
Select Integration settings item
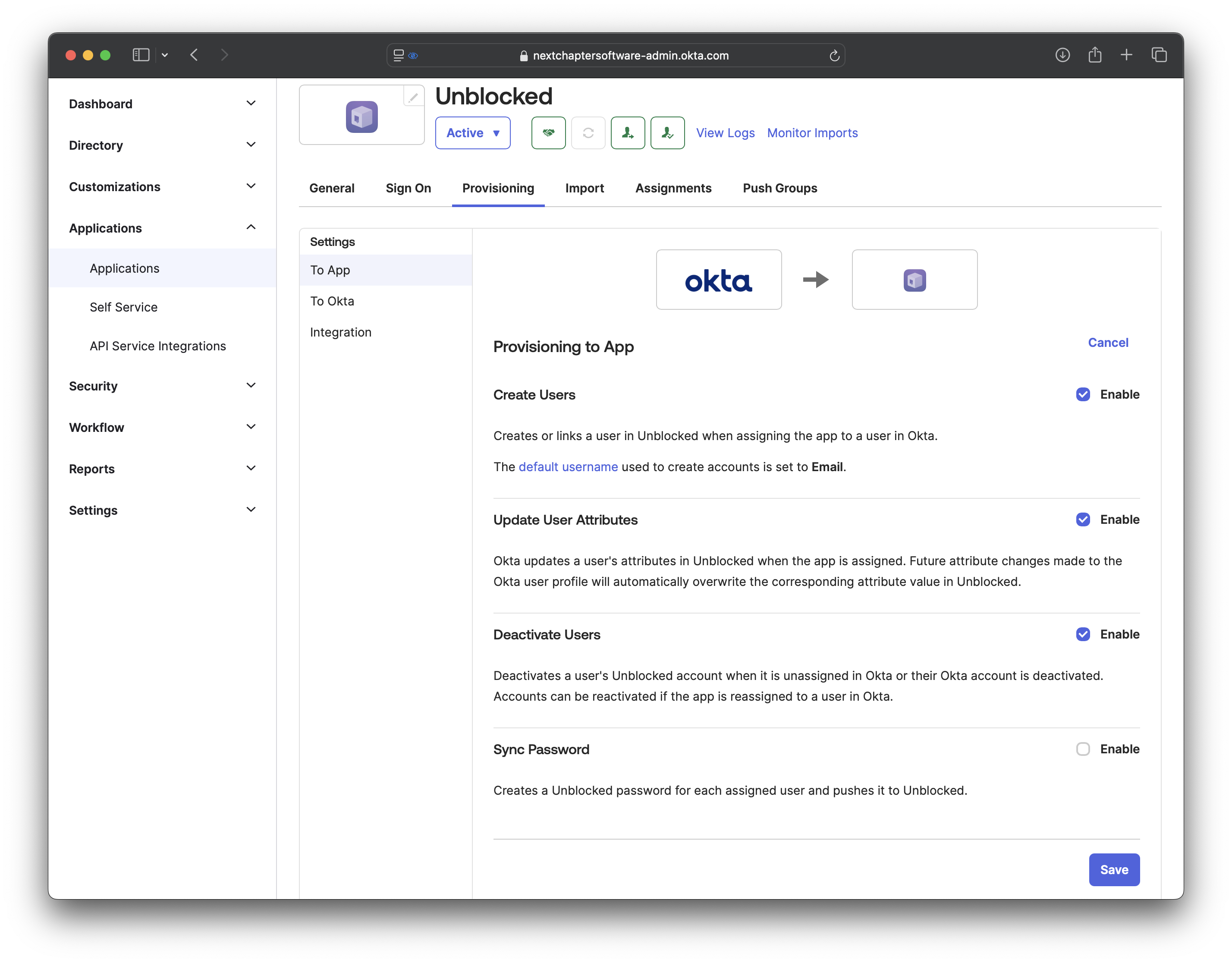386,332
